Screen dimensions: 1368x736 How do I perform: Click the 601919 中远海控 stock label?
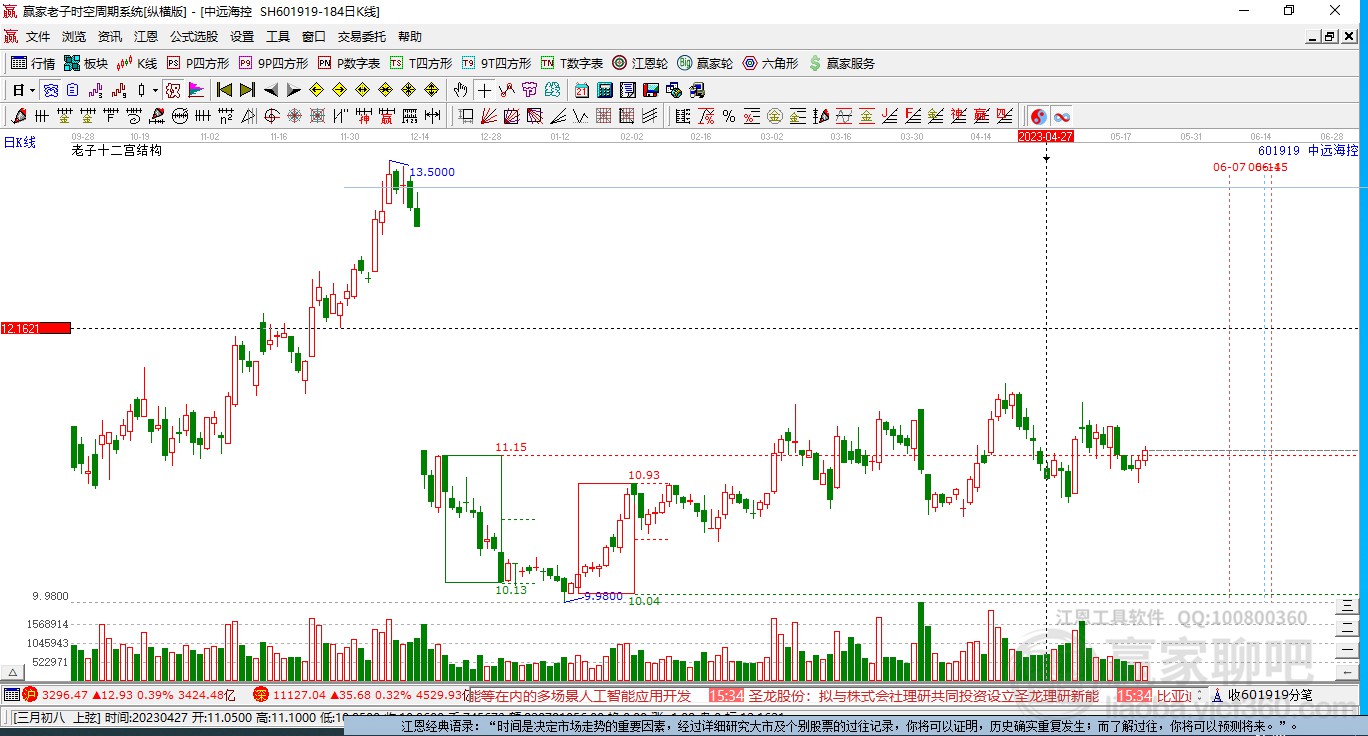pos(1308,150)
